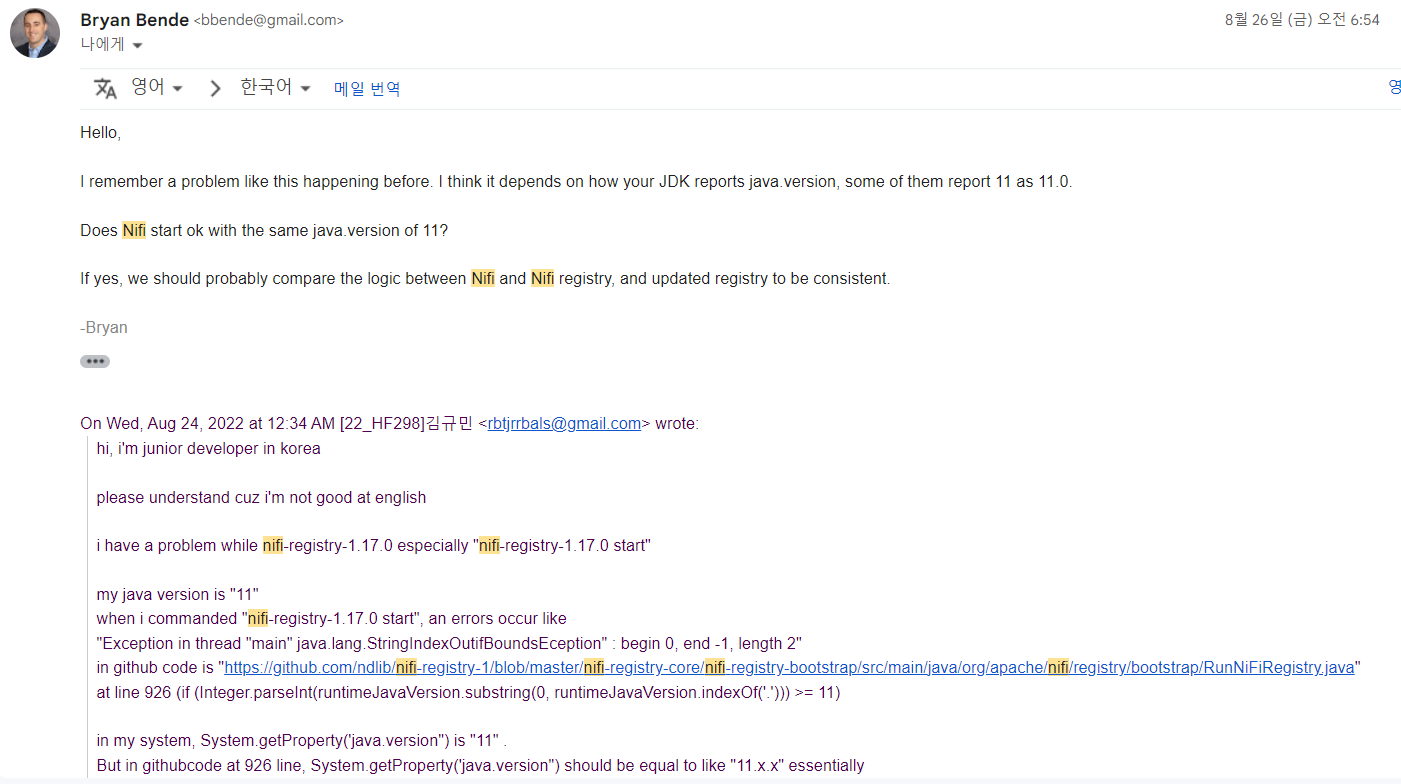Viewport: 1401px width, 784px height.
Task: Expand trimmed content with the ellipsis button
Action: pos(95,361)
